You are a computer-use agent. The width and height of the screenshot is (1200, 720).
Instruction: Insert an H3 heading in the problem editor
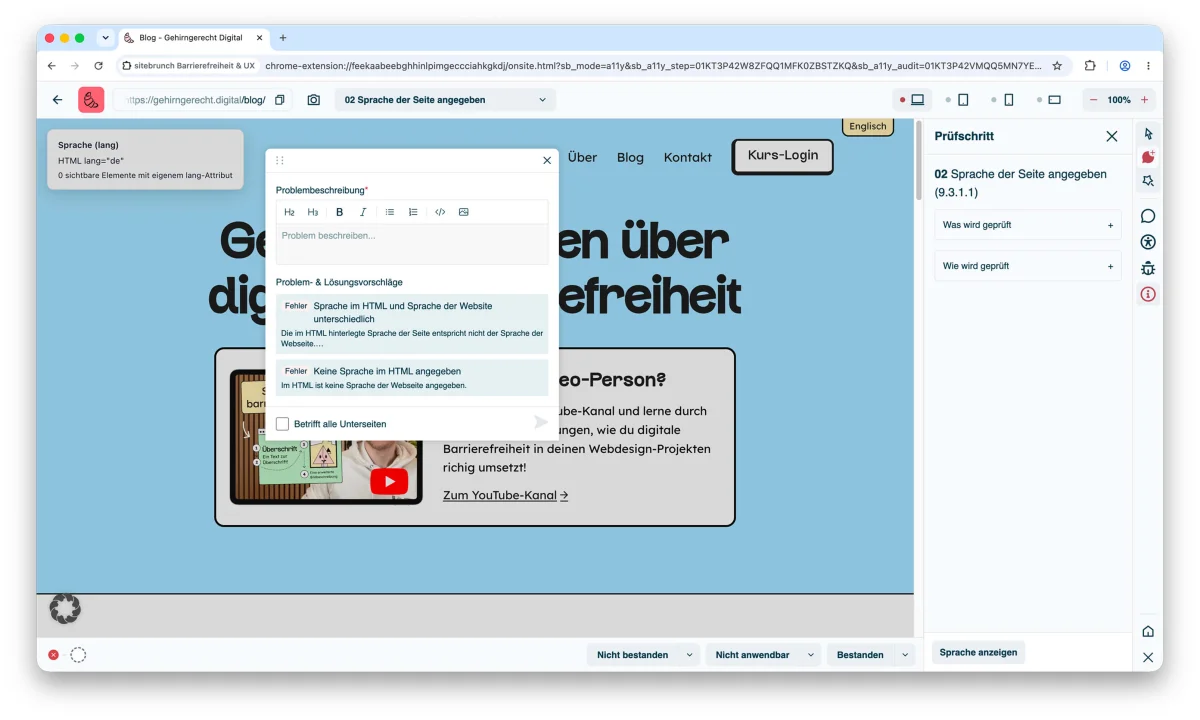pos(313,212)
